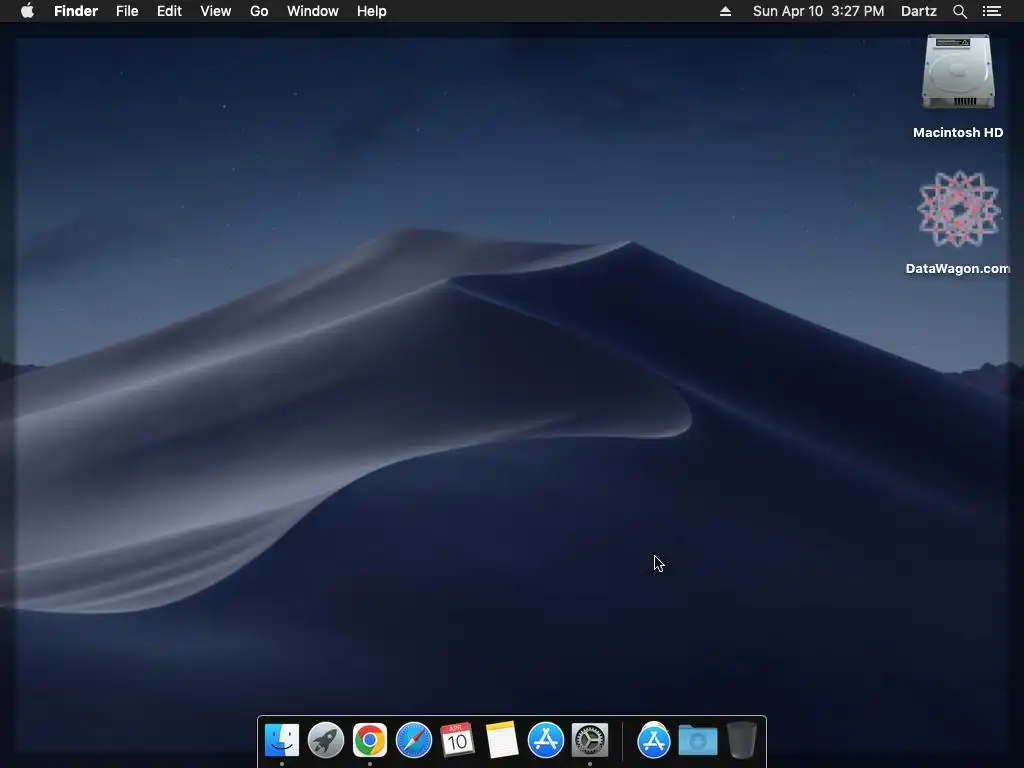Open the Downloads folder in Dock
1024x768 pixels.
point(697,740)
